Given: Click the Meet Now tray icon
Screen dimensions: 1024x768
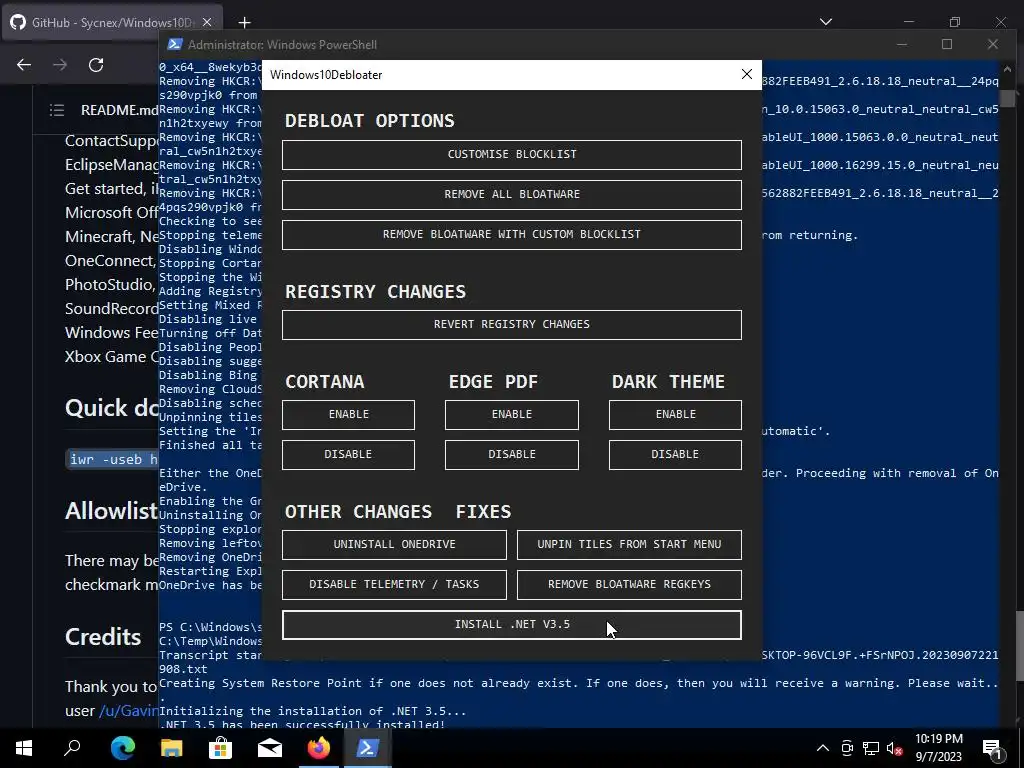Looking at the screenshot, I should coord(847,748).
